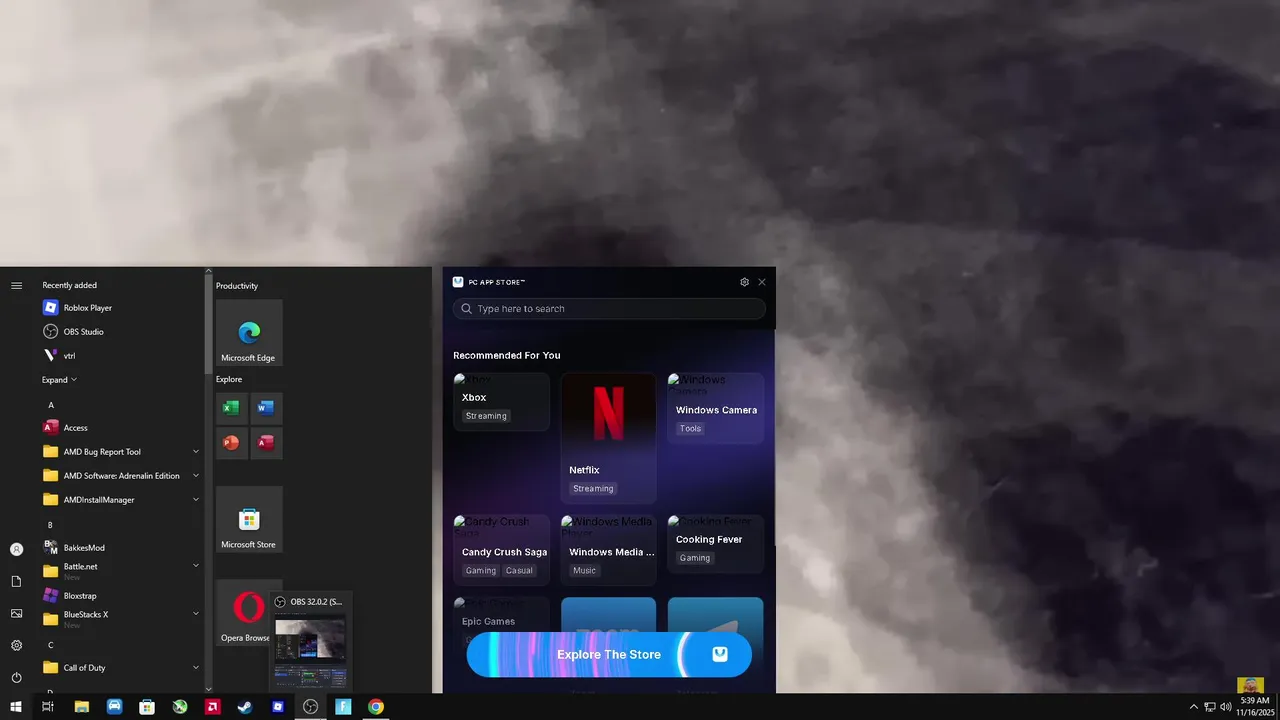
Task: Open user account icon in Start rail
Action: click(x=16, y=549)
